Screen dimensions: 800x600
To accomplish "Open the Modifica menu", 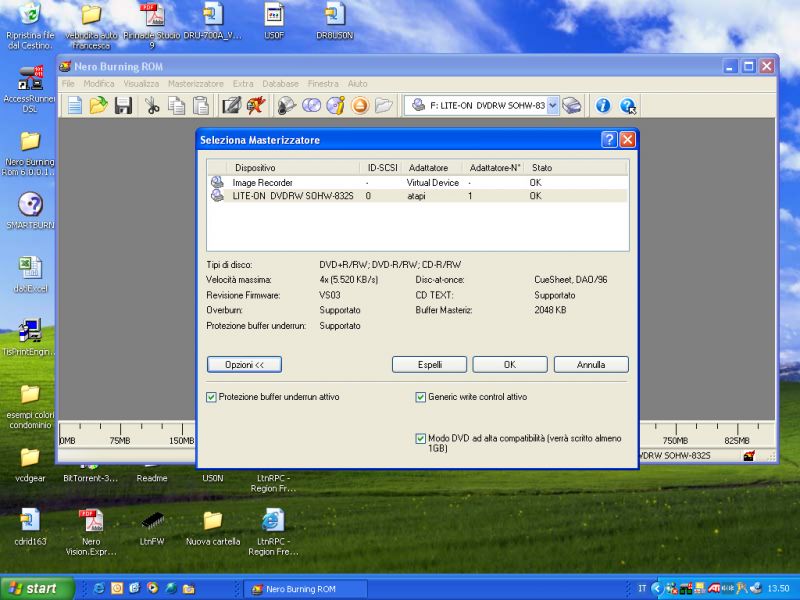I will point(98,84).
